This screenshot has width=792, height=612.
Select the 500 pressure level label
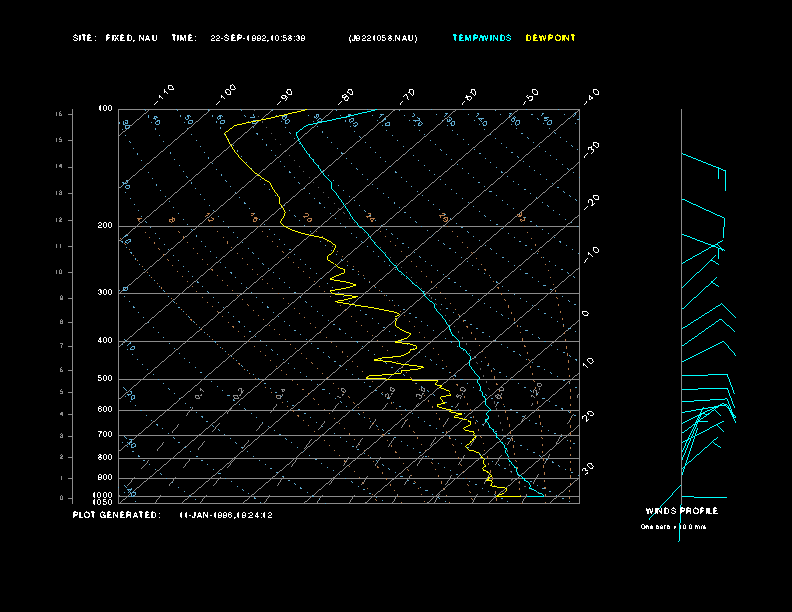pos(105,379)
